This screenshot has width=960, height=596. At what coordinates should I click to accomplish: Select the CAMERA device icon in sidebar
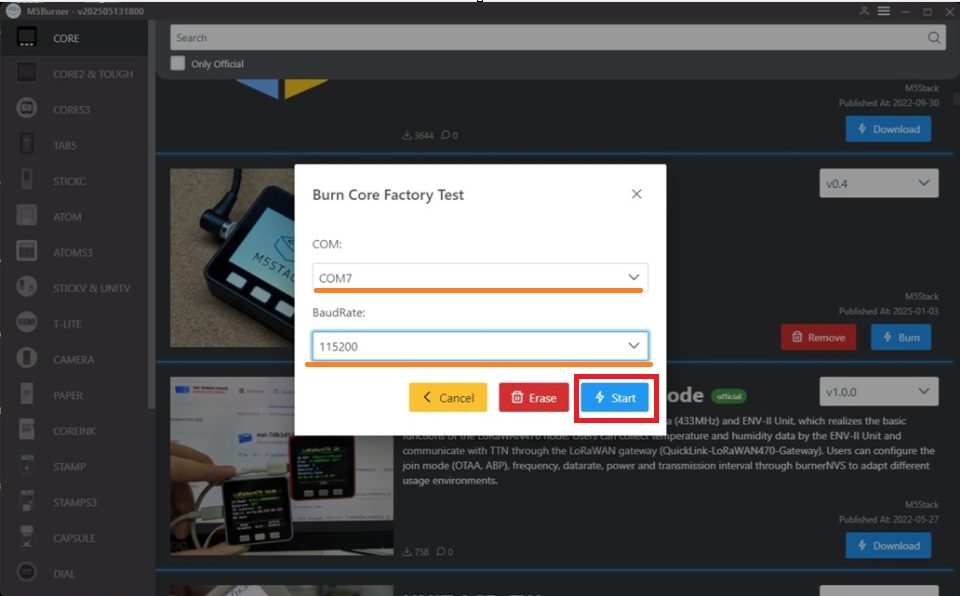point(27,359)
